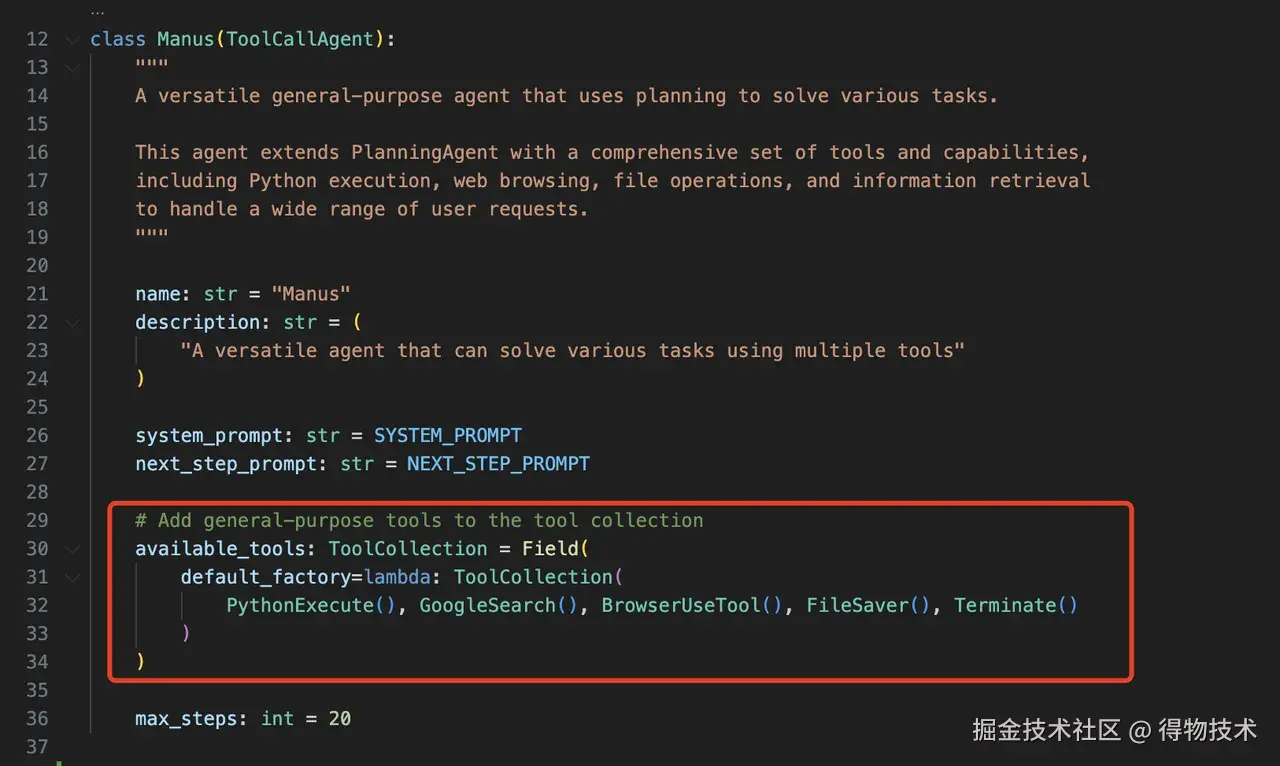Click line number 29 in the gutter
Viewport: 1280px width, 766px height.
(37, 520)
